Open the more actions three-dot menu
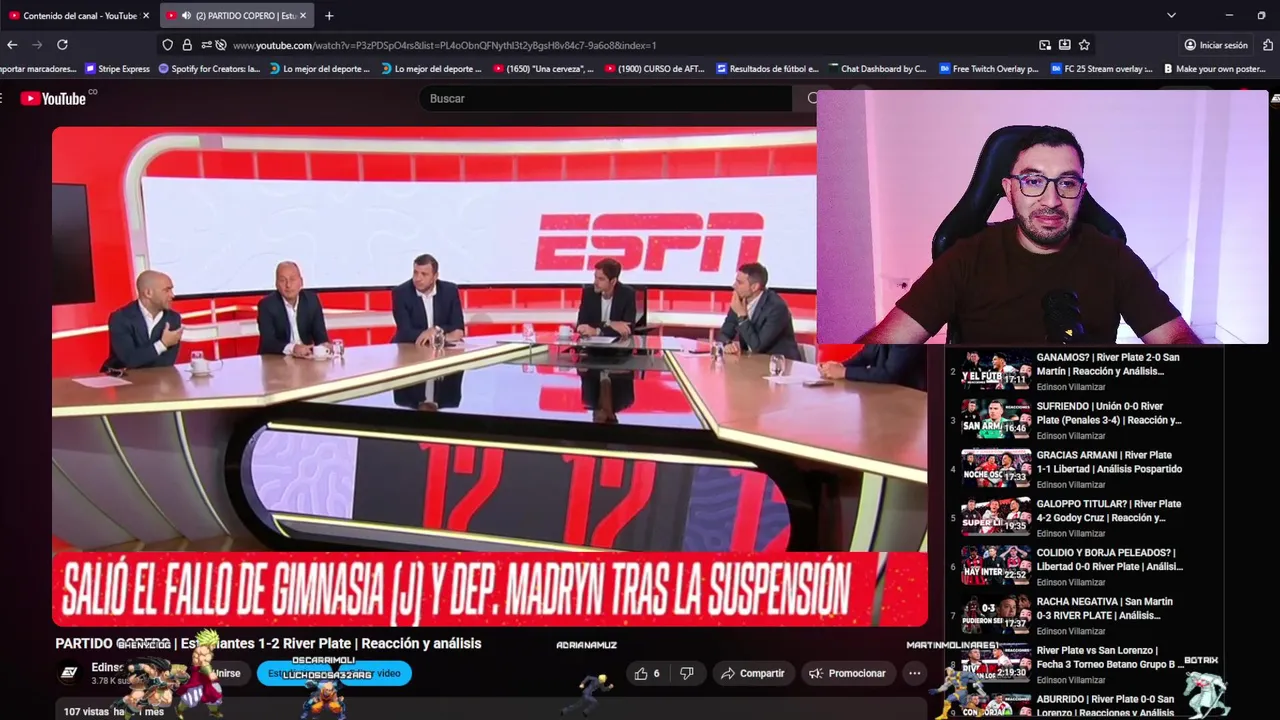Image resolution: width=1280 pixels, height=720 pixels. coord(914,673)
